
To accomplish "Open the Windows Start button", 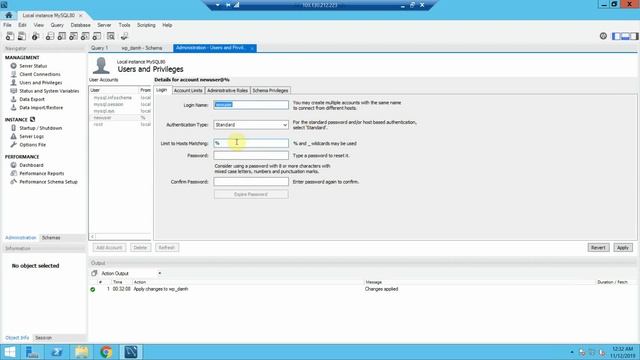I will pos(9,352).
